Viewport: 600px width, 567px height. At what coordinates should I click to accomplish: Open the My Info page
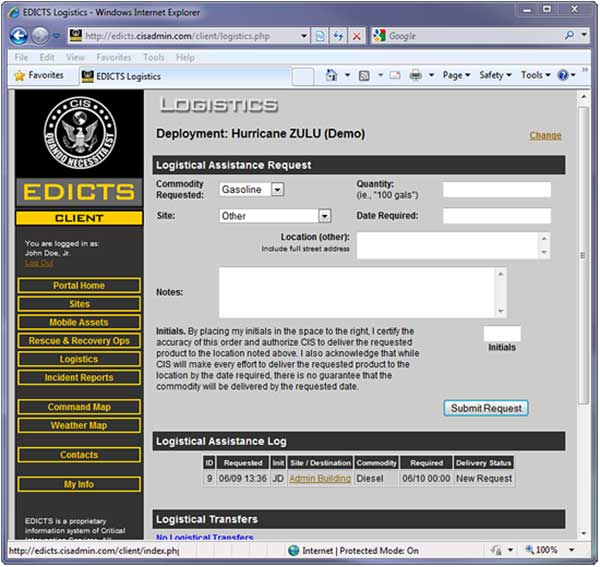79,484
